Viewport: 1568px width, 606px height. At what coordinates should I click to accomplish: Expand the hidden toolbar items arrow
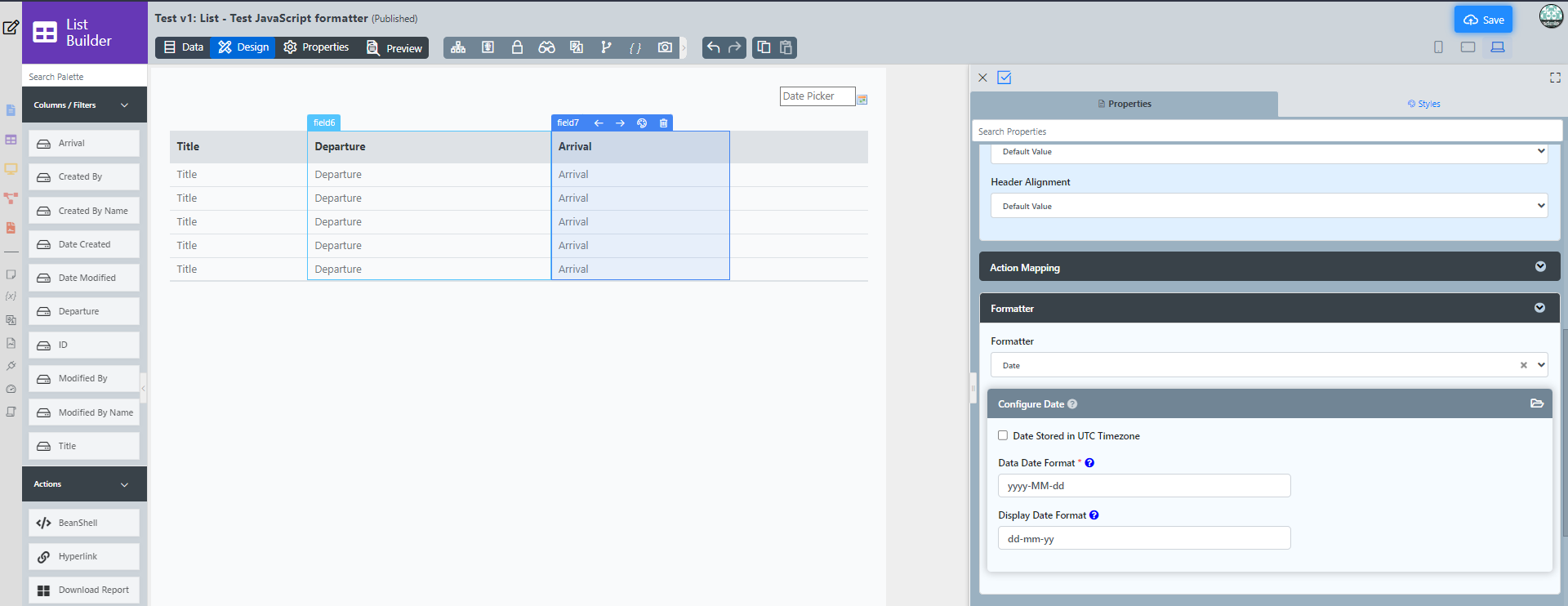click(684, 47)
